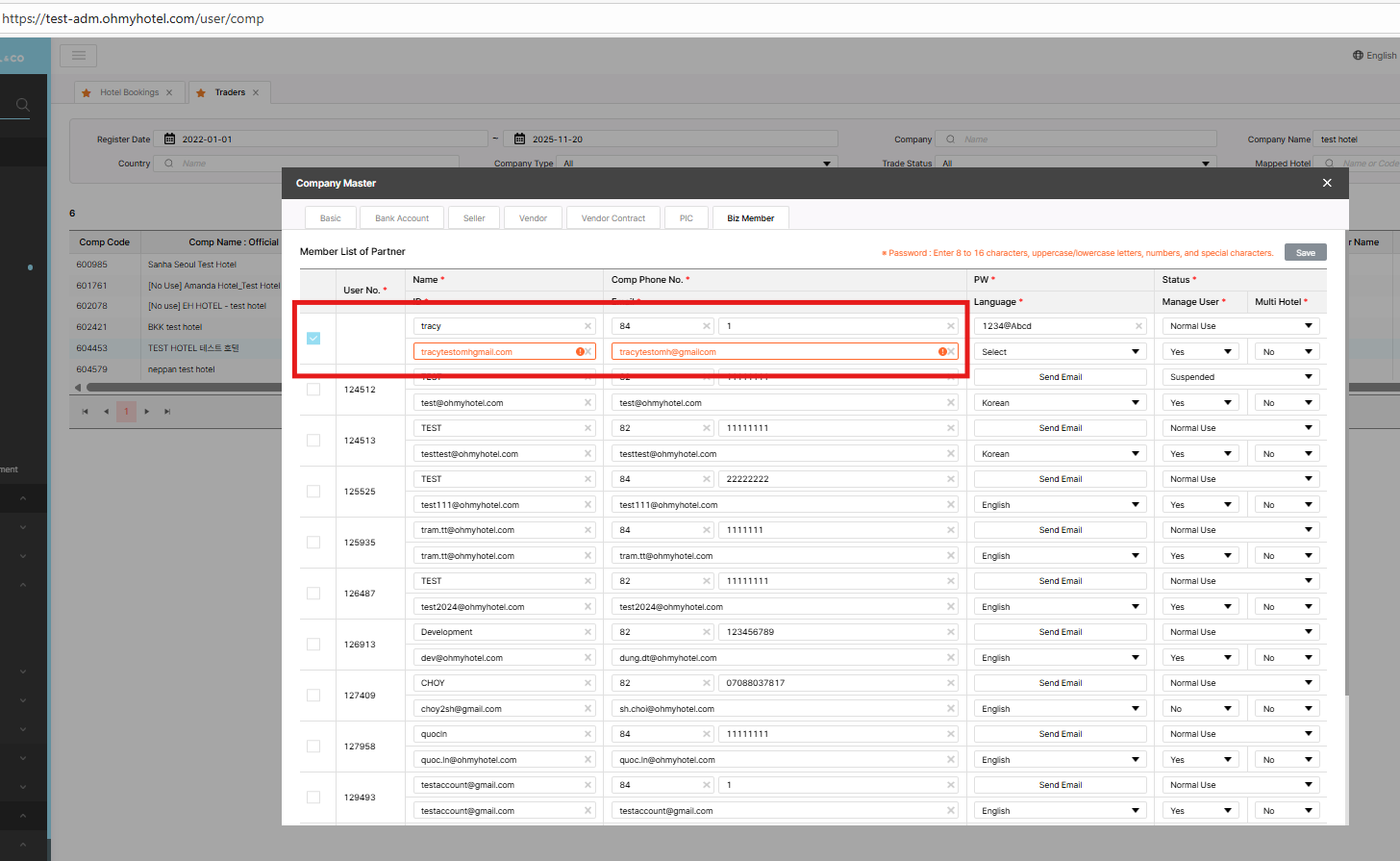The width and height of the screenshot is (1400, 861).
Task: Uncheck the checked tracy member row
Action: [x=313, y=339]
